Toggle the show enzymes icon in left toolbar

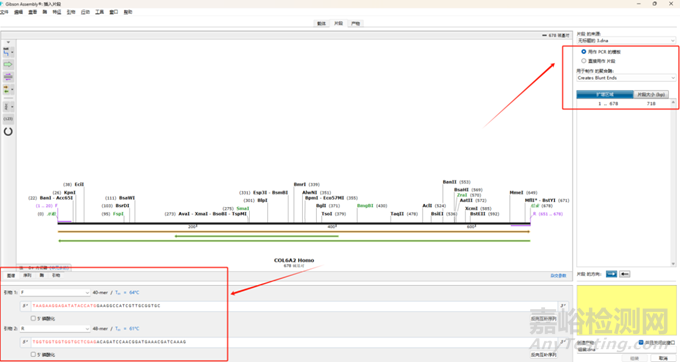pyautogui.click(x=7, y=52)
